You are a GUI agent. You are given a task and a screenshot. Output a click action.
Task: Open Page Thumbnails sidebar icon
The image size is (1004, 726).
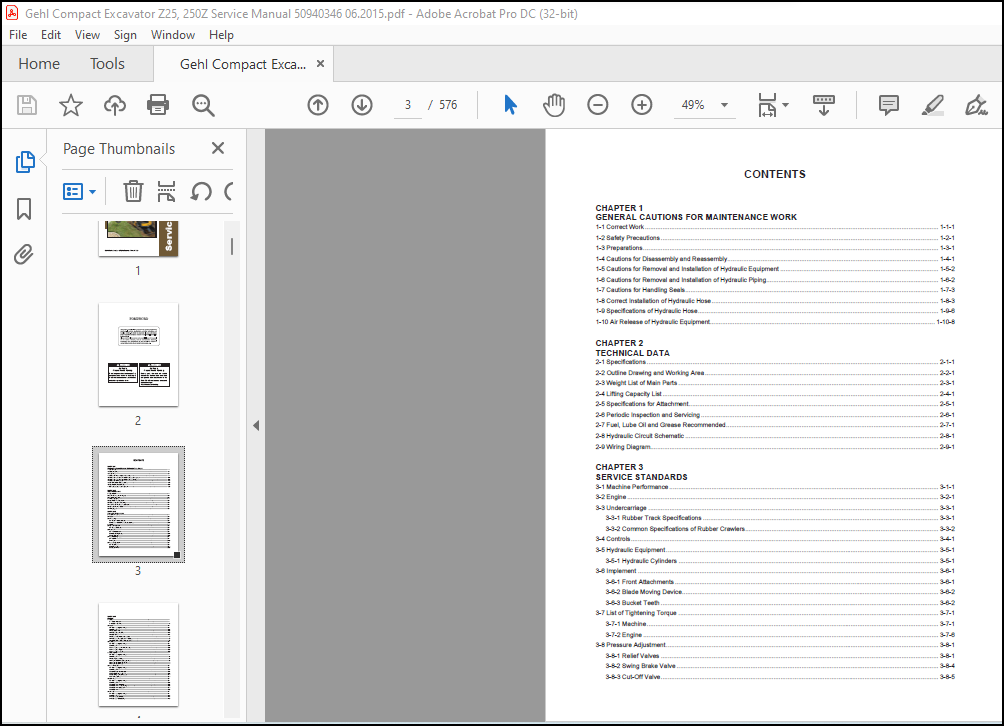(x=25, y=162)
